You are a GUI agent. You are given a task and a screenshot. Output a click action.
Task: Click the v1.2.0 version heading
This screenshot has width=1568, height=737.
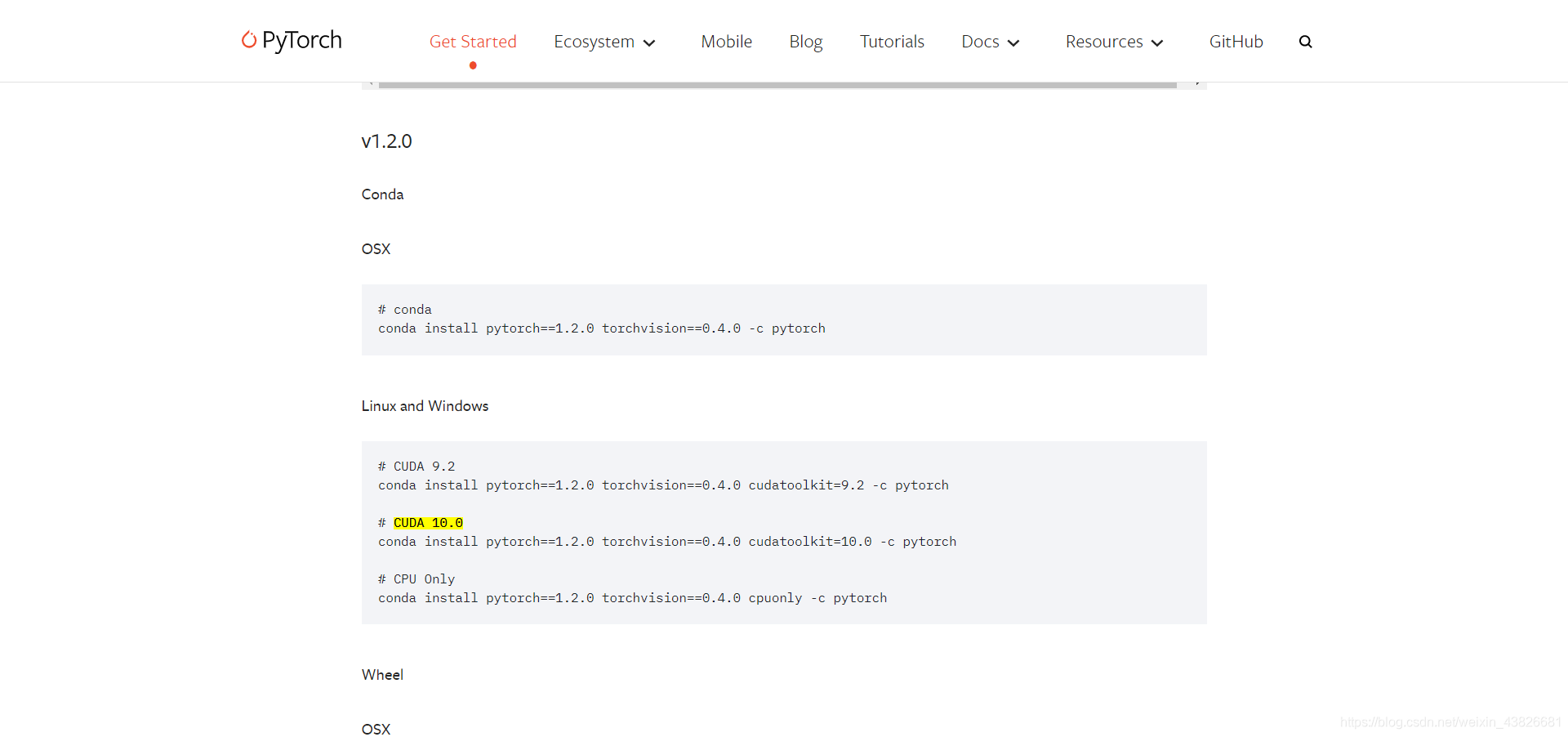(x=387, y=141)
